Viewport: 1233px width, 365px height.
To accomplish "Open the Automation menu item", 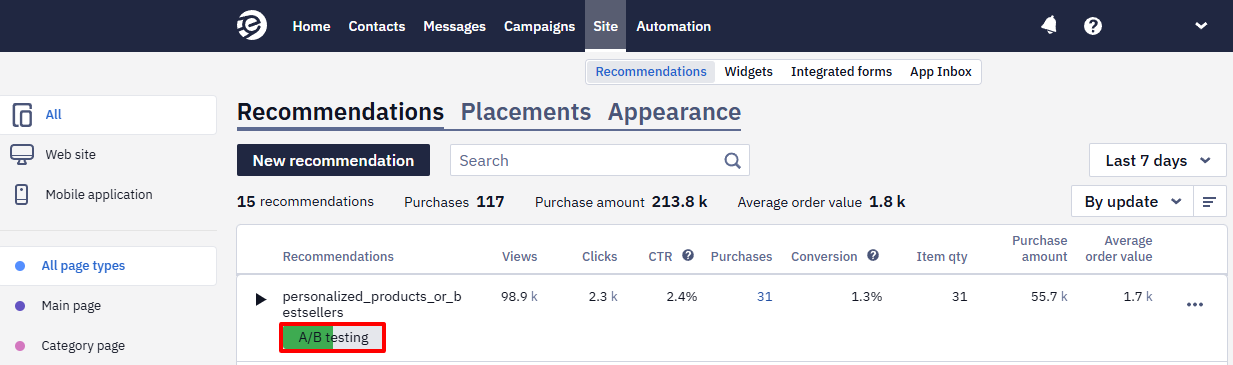I will tap(674, 26).
